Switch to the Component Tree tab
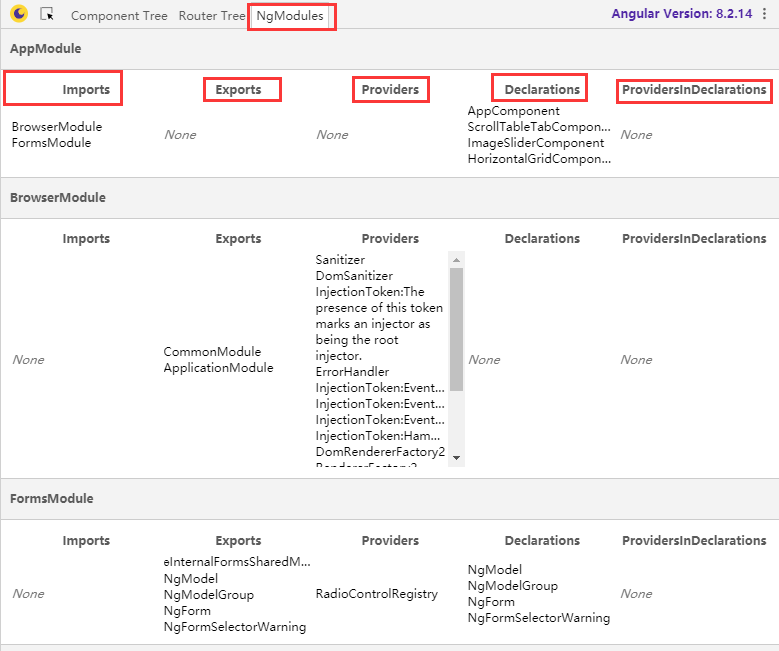This screenshot has width=779, height=651. pyautogui.click(x=119, y=16)
